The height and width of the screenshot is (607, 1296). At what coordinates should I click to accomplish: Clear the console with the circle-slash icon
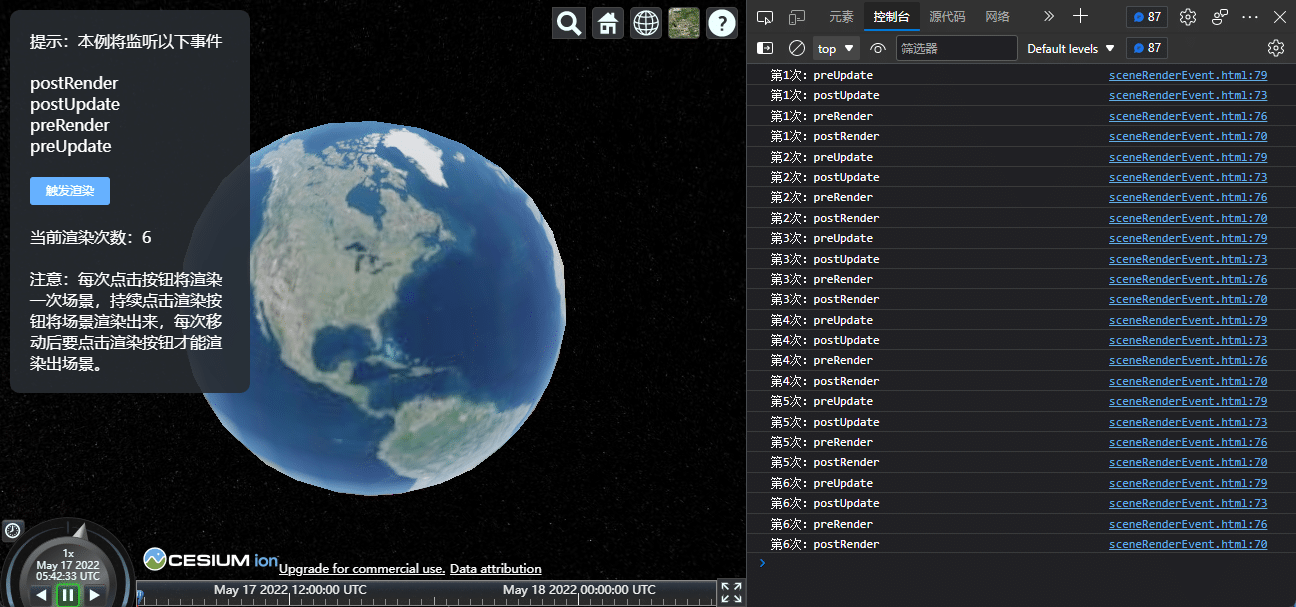(x=797, y=48)
